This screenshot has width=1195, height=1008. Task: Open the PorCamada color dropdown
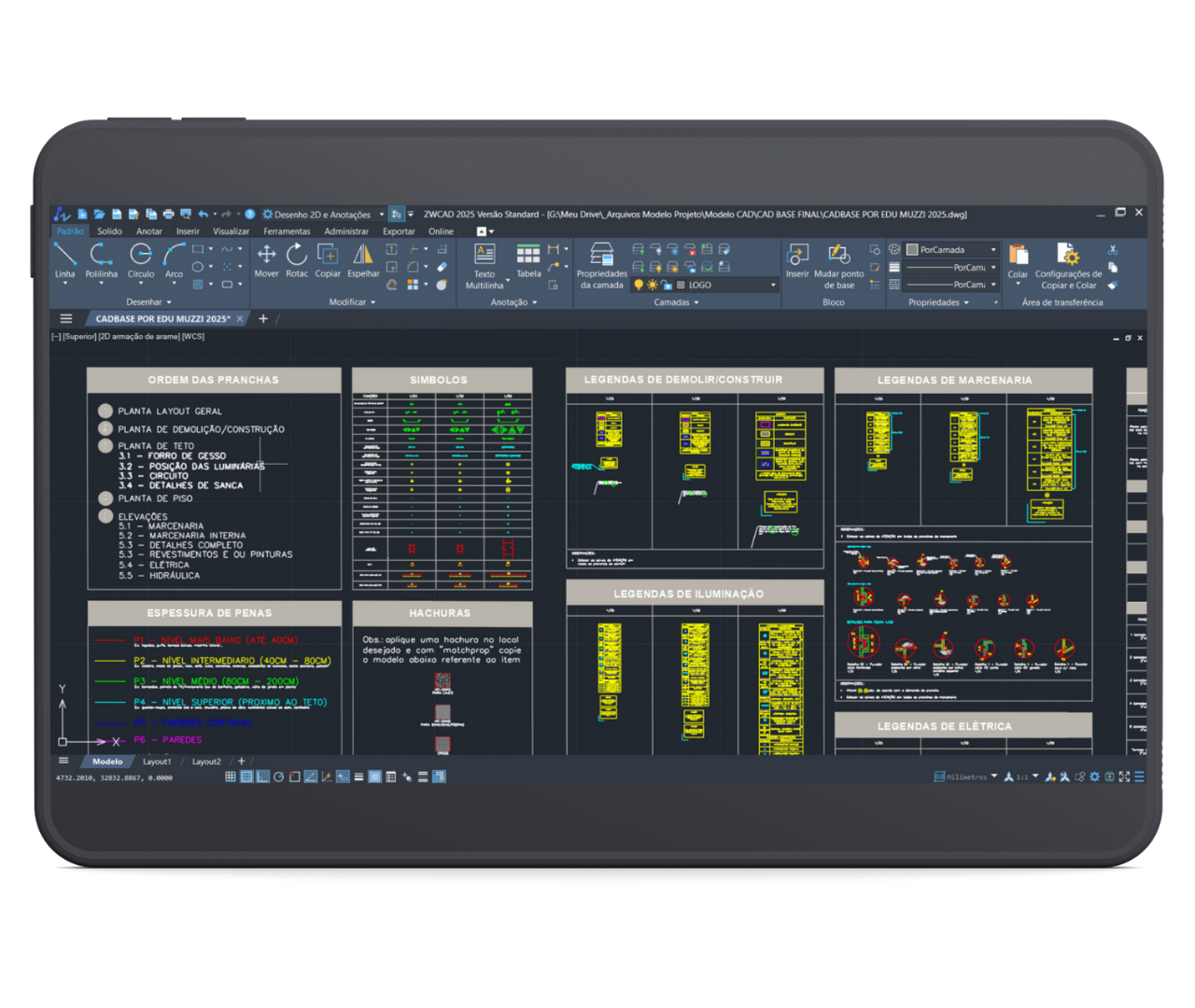click(993, 250)
